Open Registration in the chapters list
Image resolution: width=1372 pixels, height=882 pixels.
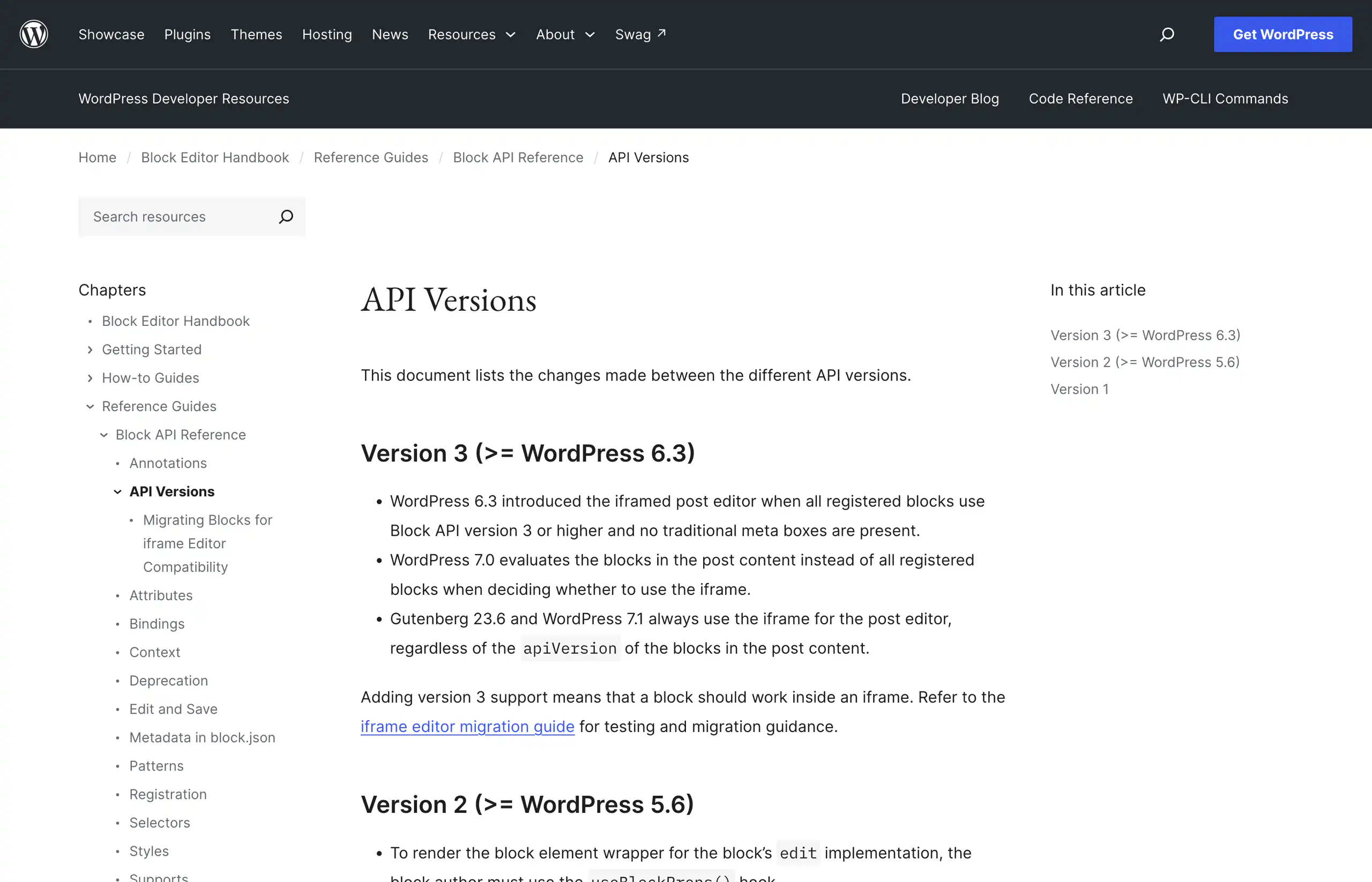(168, 794)
